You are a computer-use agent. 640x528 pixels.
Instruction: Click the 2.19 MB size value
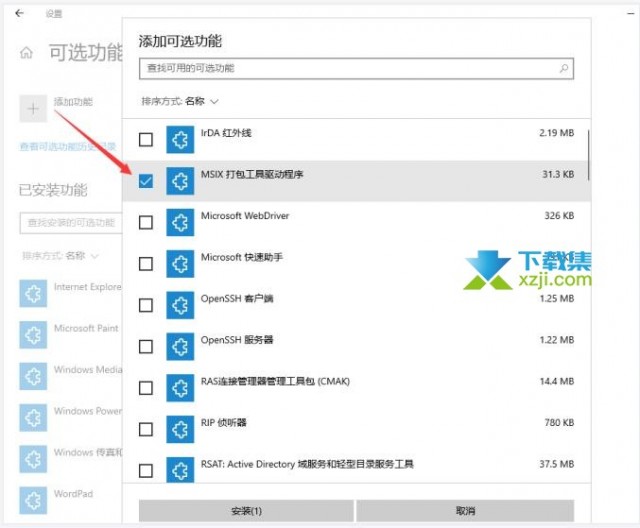click(557, 133)
